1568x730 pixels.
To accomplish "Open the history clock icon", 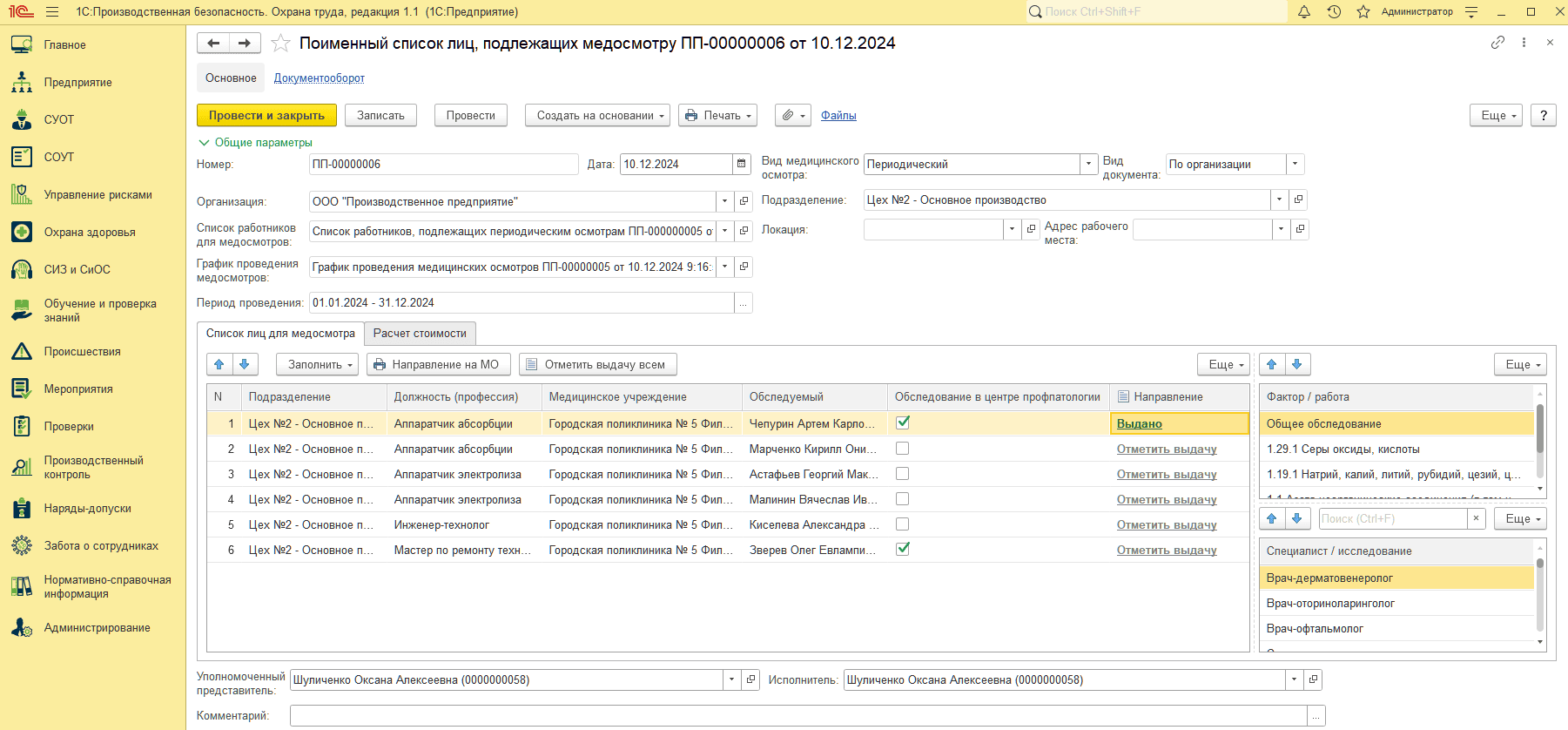I will pyautogui.click(x=1334, y=12).
